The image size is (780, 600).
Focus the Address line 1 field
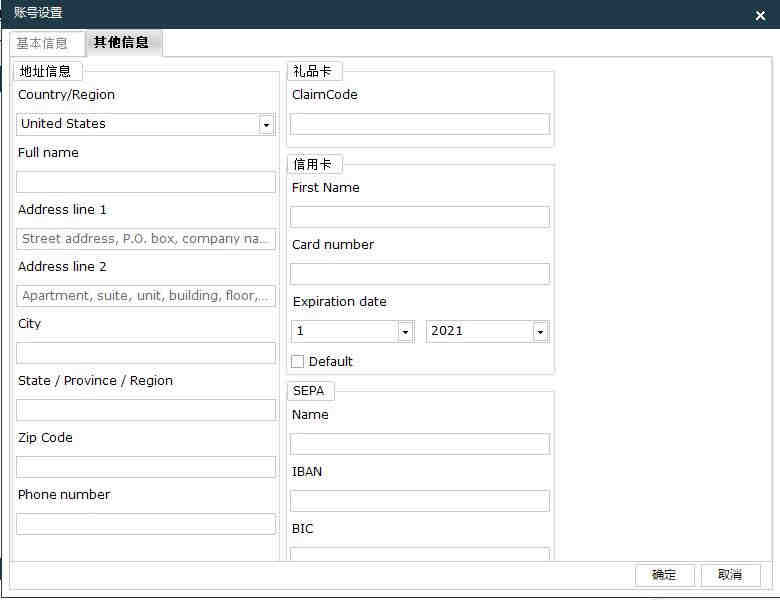tap(146, 239)
